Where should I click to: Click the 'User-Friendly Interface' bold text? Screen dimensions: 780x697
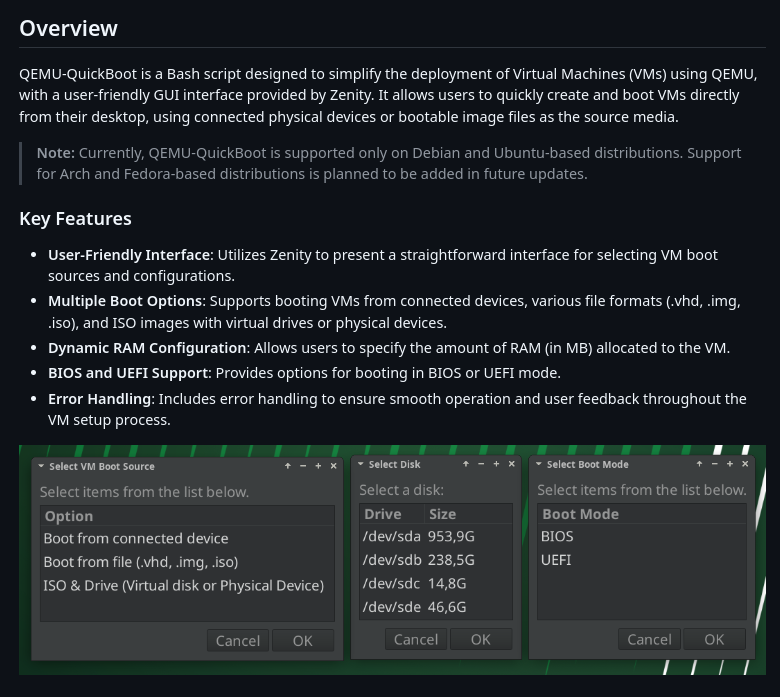tap(129, 255)
